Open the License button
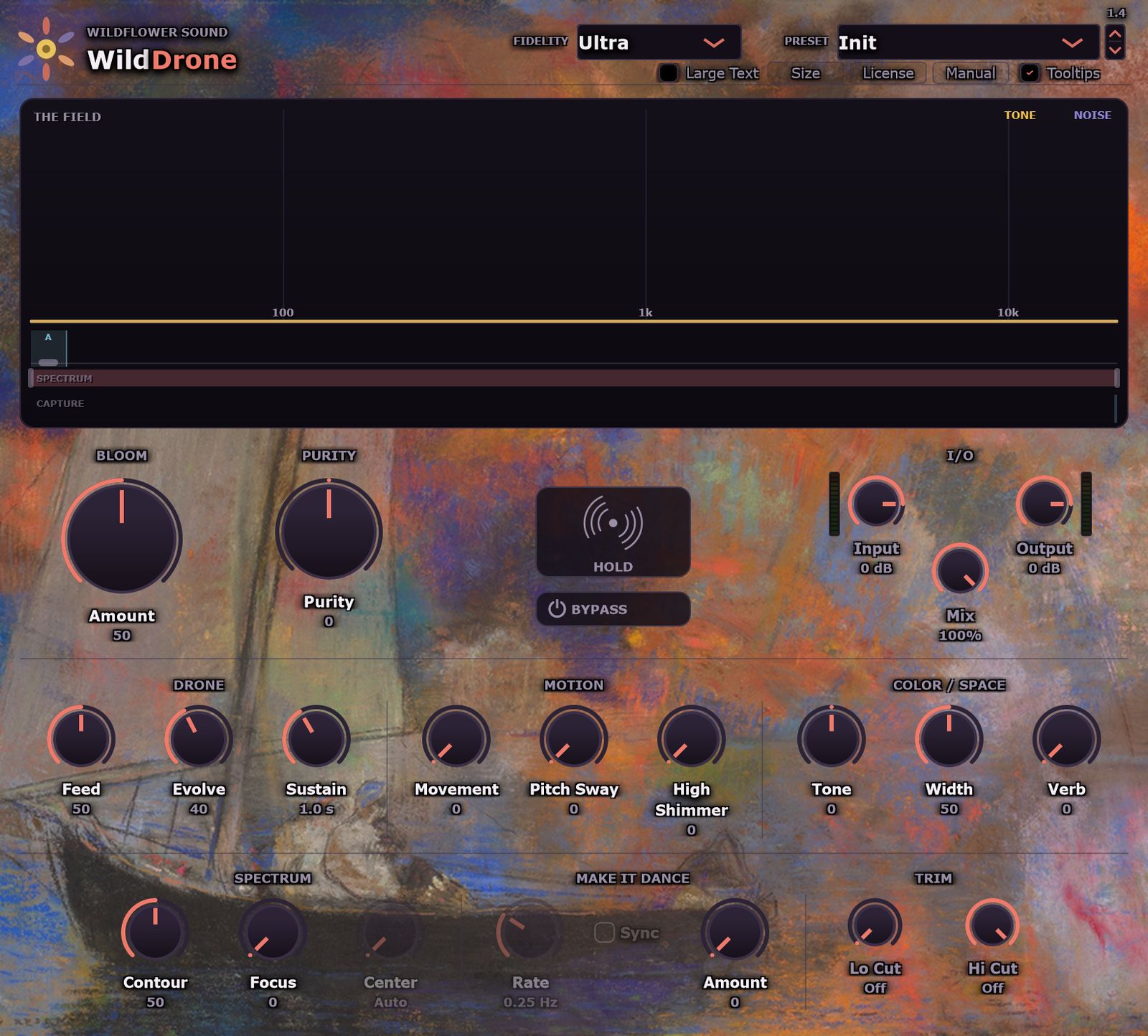 point(888,73)
